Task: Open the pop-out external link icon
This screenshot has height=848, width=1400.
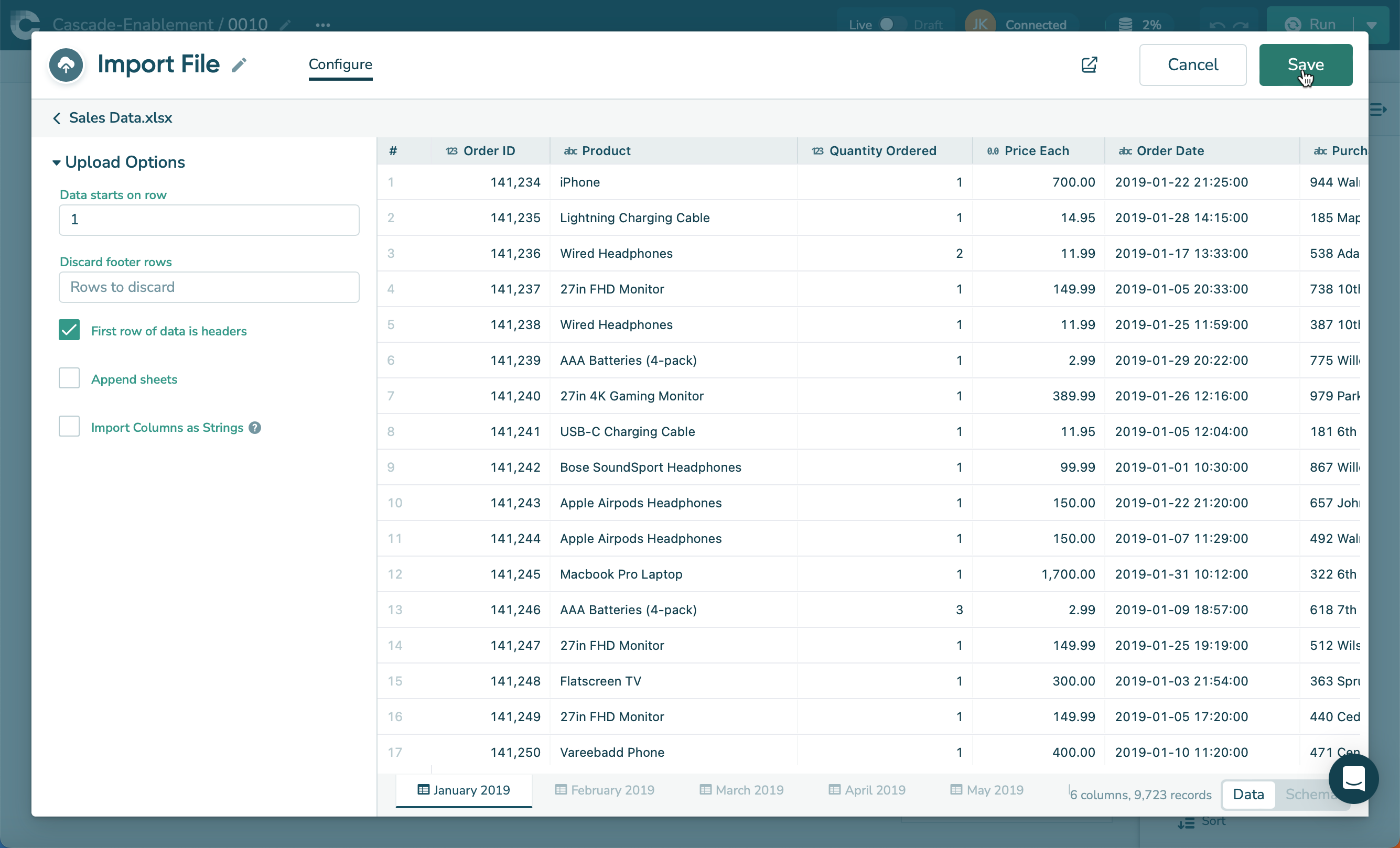Action: [x=1089, y=65]
